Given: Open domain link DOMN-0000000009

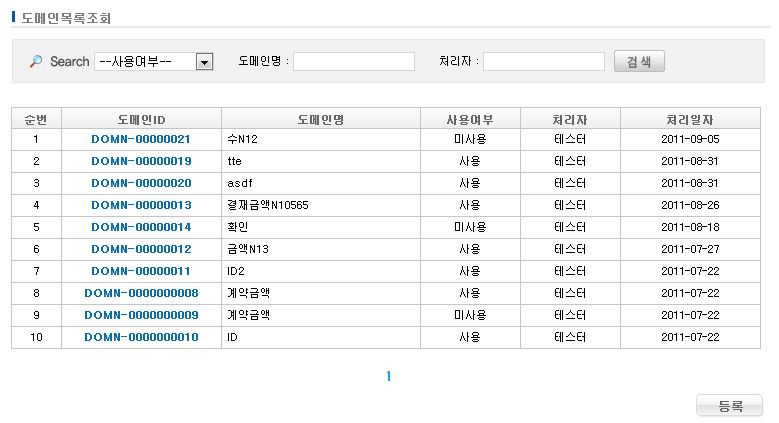Looking at the screenshot, I should click(141, 315).
